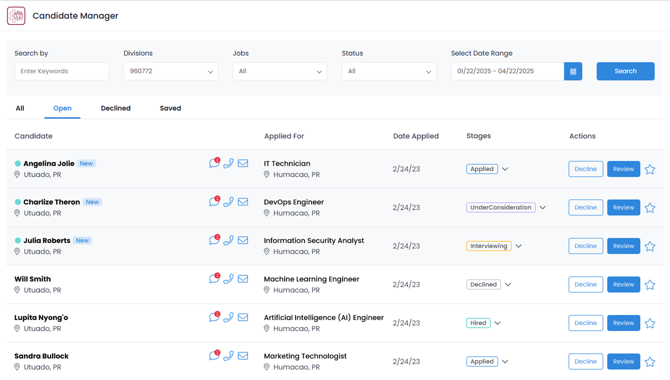
Task: Expand Hired stage dropdown for Lupita Nyong'o
Action: coord(497,323)
